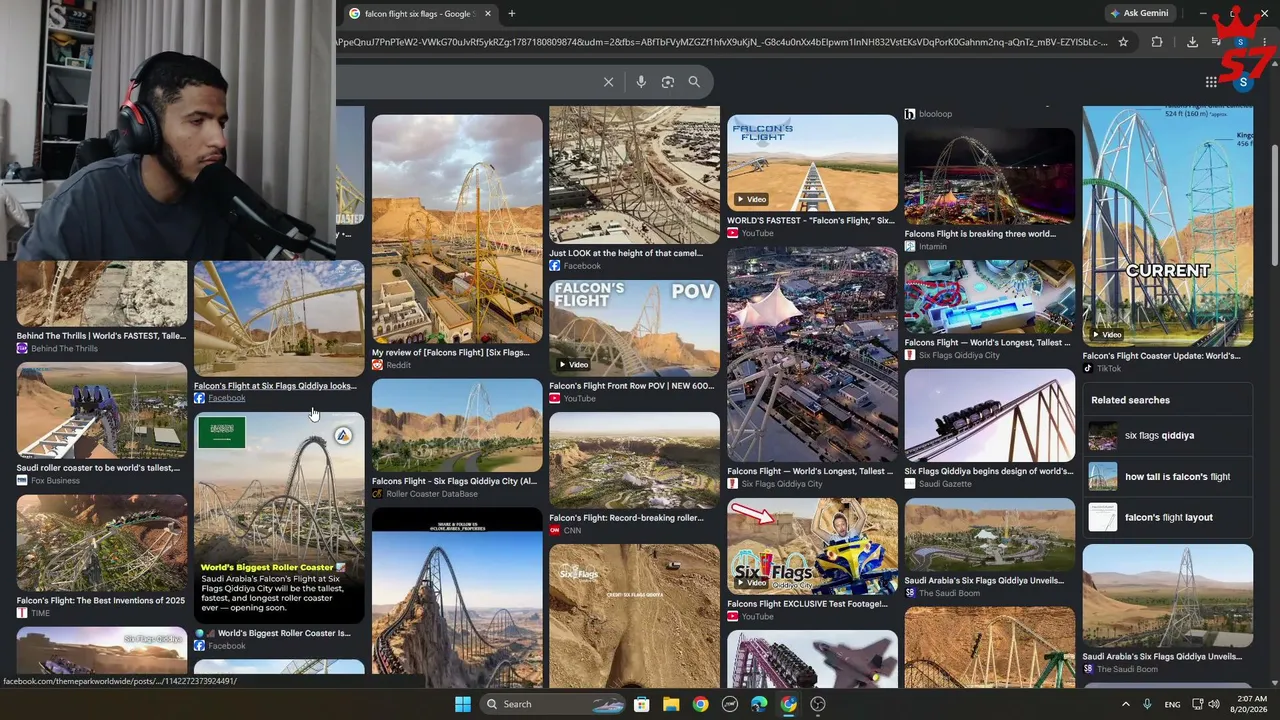Open a new browser tab

512,14
